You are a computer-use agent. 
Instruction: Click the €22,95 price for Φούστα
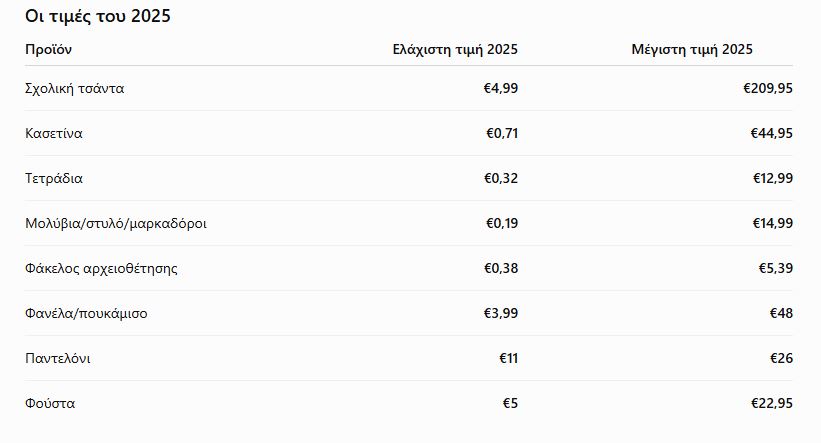771,403
